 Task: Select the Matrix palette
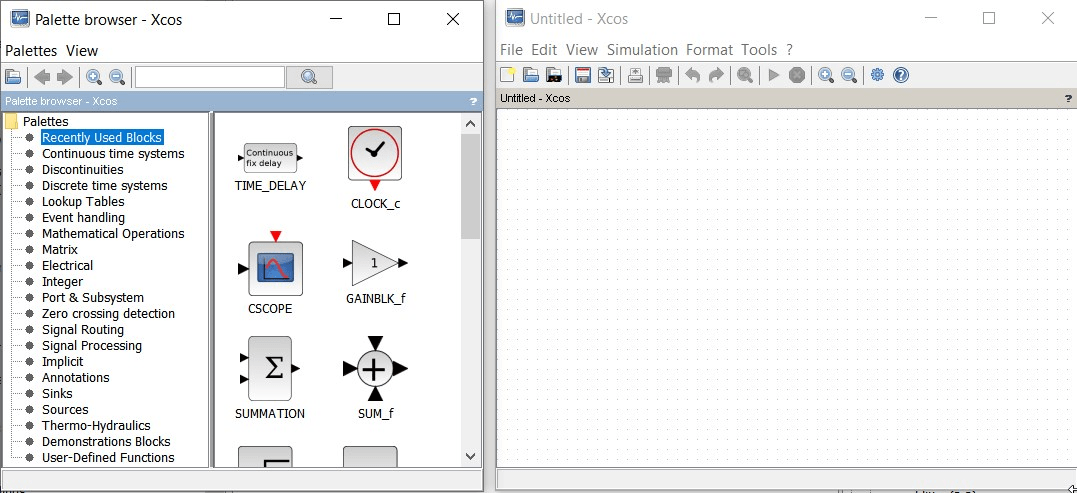tap(60, 250)
